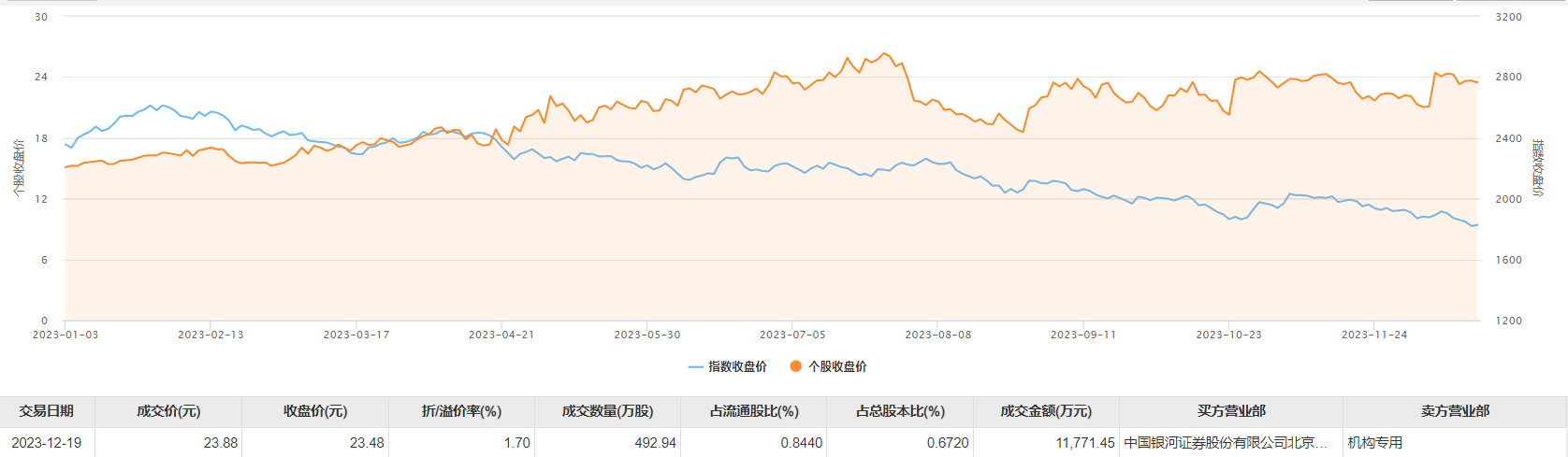Select the 占总股本比(%) column header

[x=900, y=411]
